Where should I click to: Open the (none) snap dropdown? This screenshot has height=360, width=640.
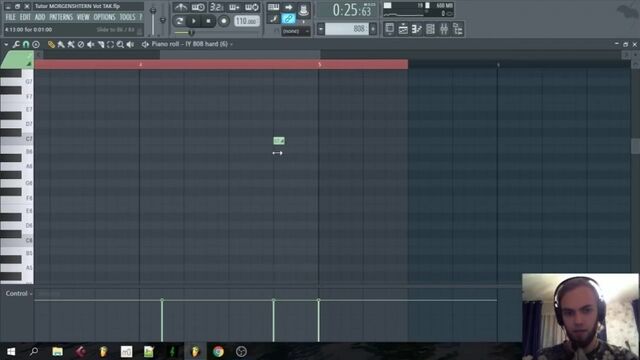click(296, 31)
